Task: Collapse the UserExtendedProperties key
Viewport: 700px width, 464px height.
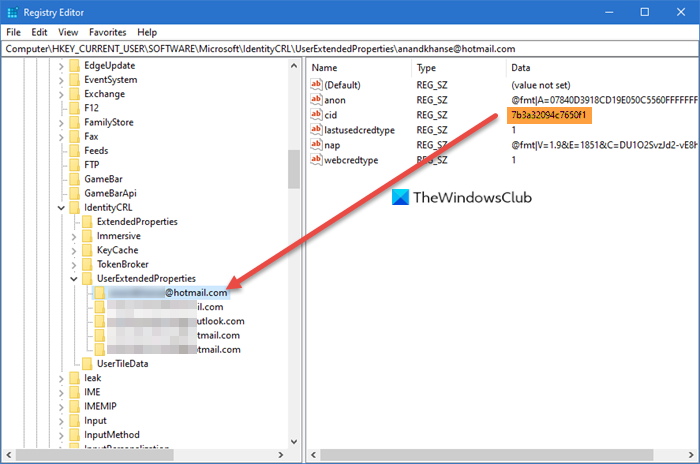Action: coord(74,279)
